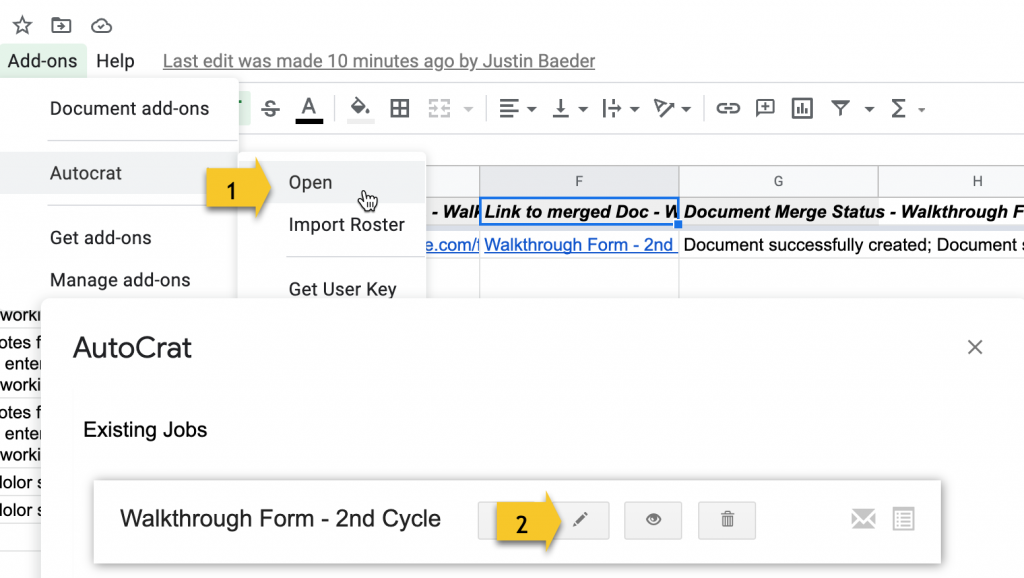Click the vertical align icon
The width and height of the screenshot is (1024, 578).
coord(560,108)
